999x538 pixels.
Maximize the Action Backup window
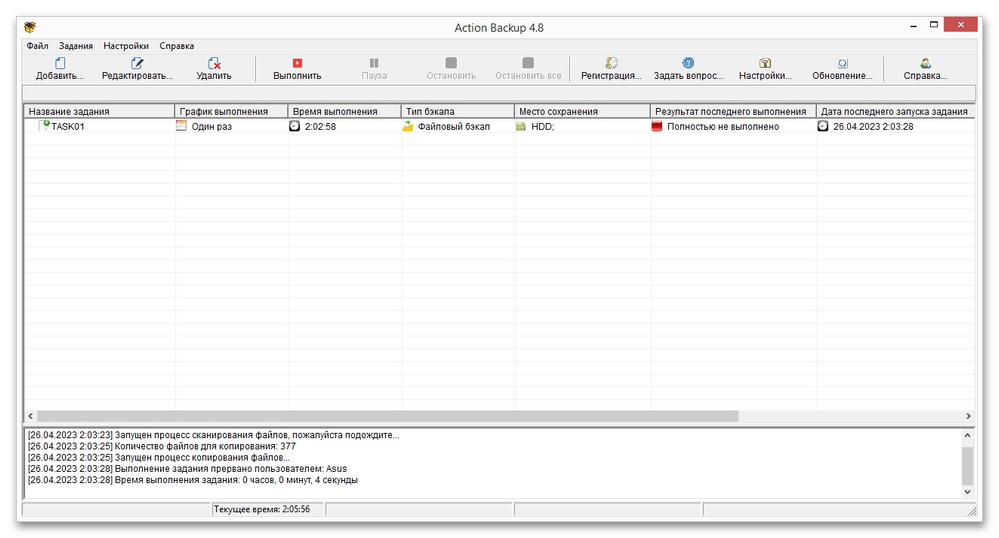coord(933,25)
